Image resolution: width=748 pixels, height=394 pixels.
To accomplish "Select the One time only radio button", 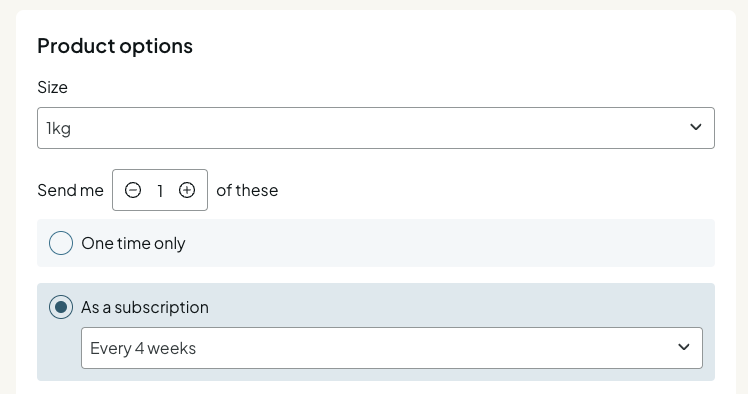I will pos(61,243).
